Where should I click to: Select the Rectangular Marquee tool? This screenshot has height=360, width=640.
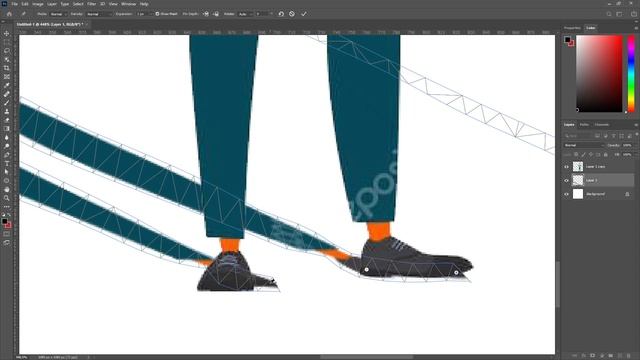pyautogui.click(x=7, y=42)
